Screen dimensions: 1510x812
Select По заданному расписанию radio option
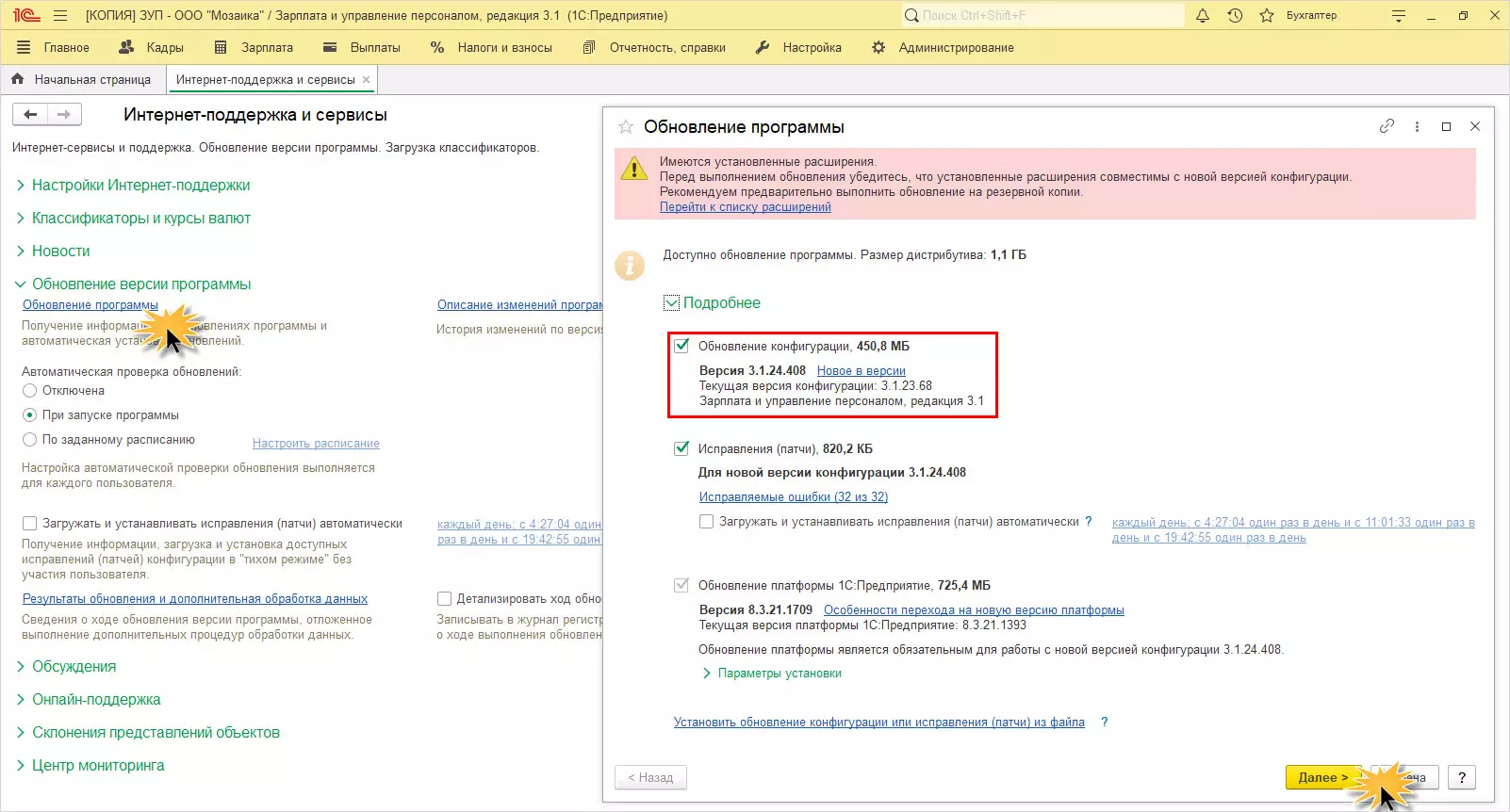pos(30,440)
